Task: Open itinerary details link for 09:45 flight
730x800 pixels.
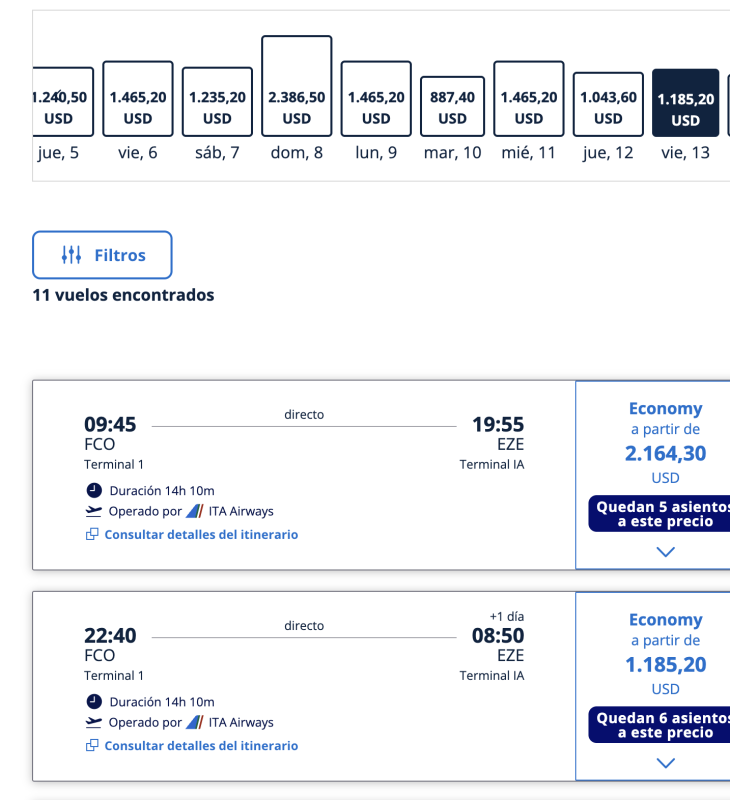Action: (201, 534)
